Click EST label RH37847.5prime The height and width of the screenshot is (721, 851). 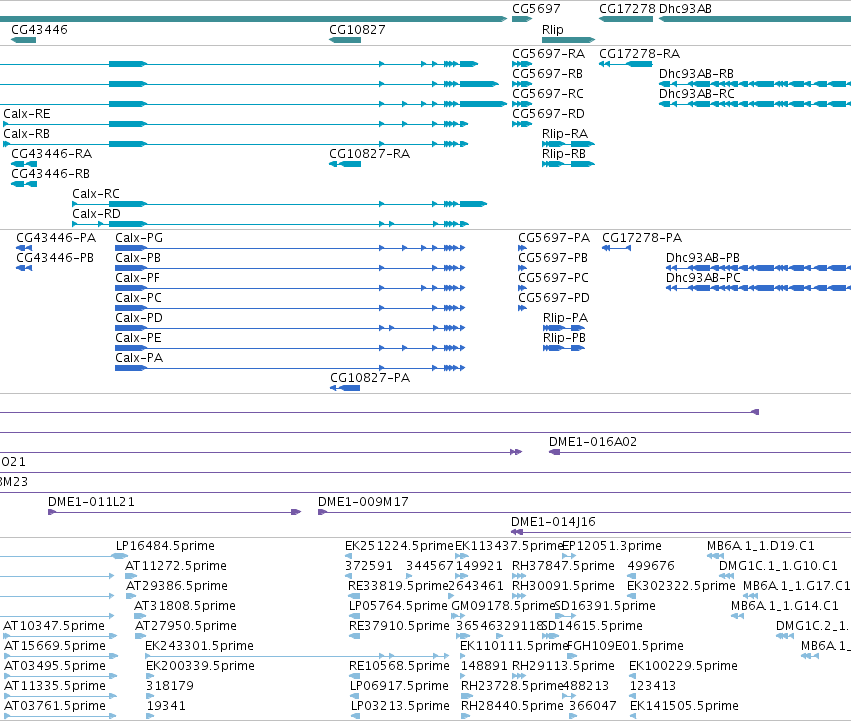563,567
